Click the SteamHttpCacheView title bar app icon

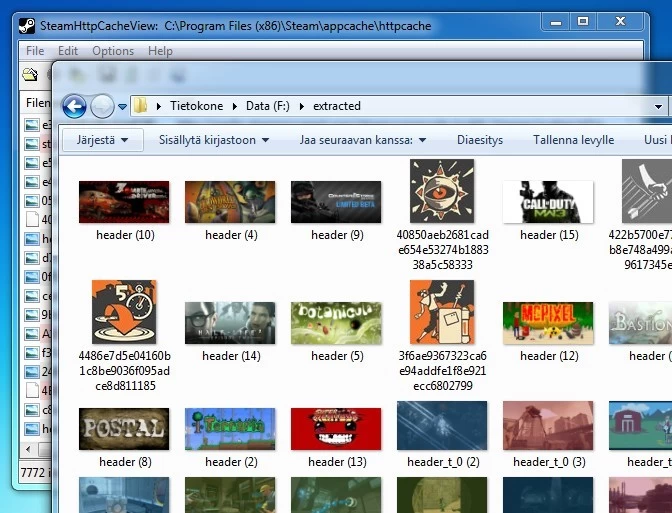coord(28,26)
